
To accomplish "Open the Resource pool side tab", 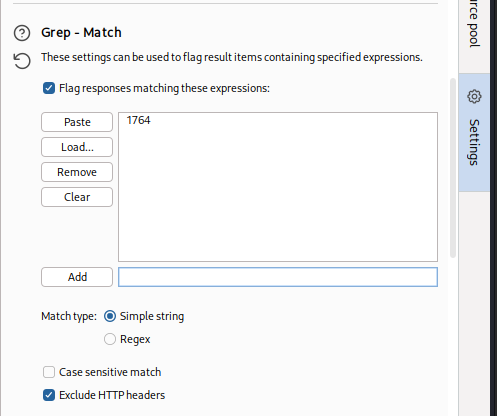I will [474, 27].
